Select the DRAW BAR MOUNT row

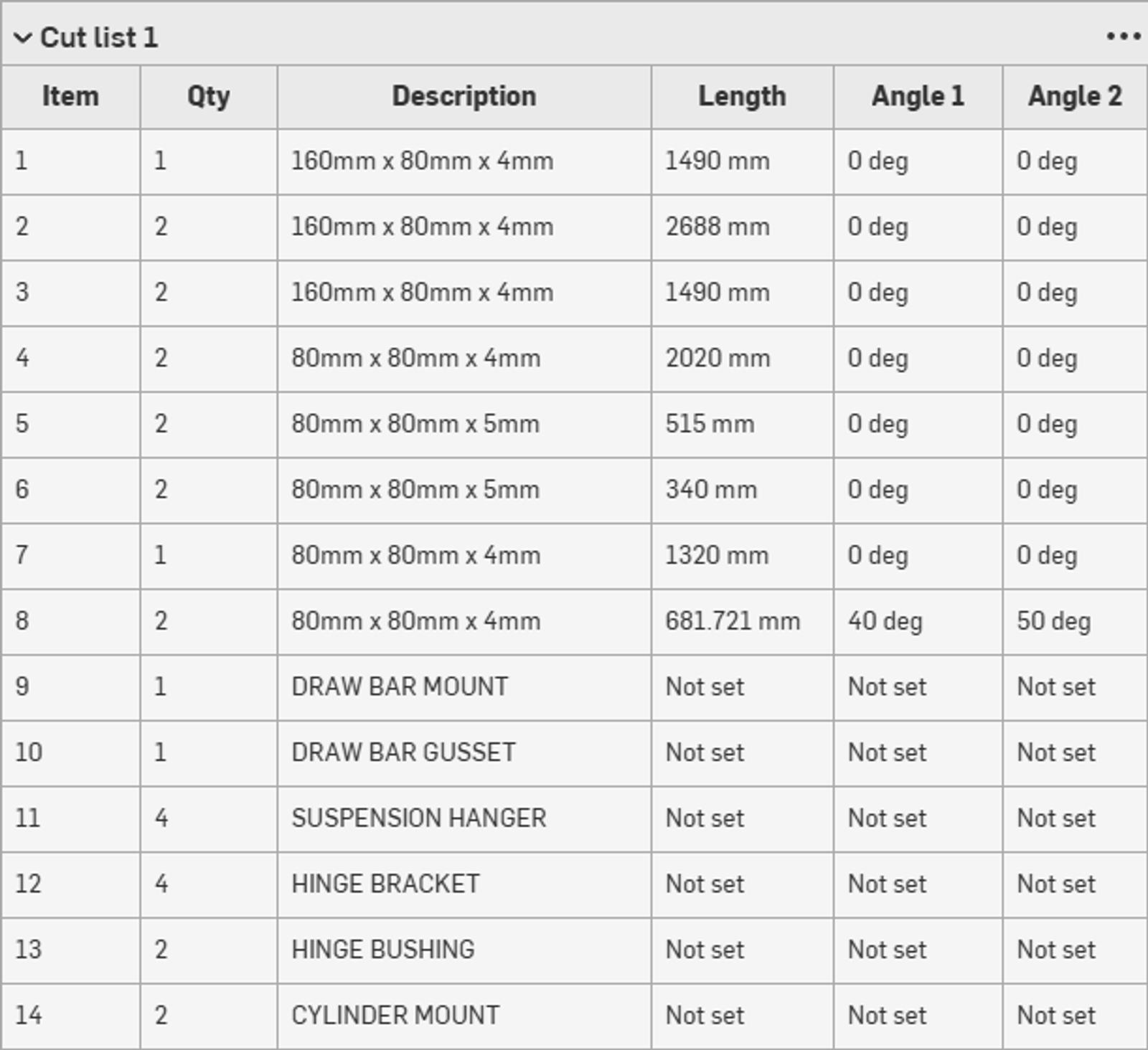(x=402, y=686)
